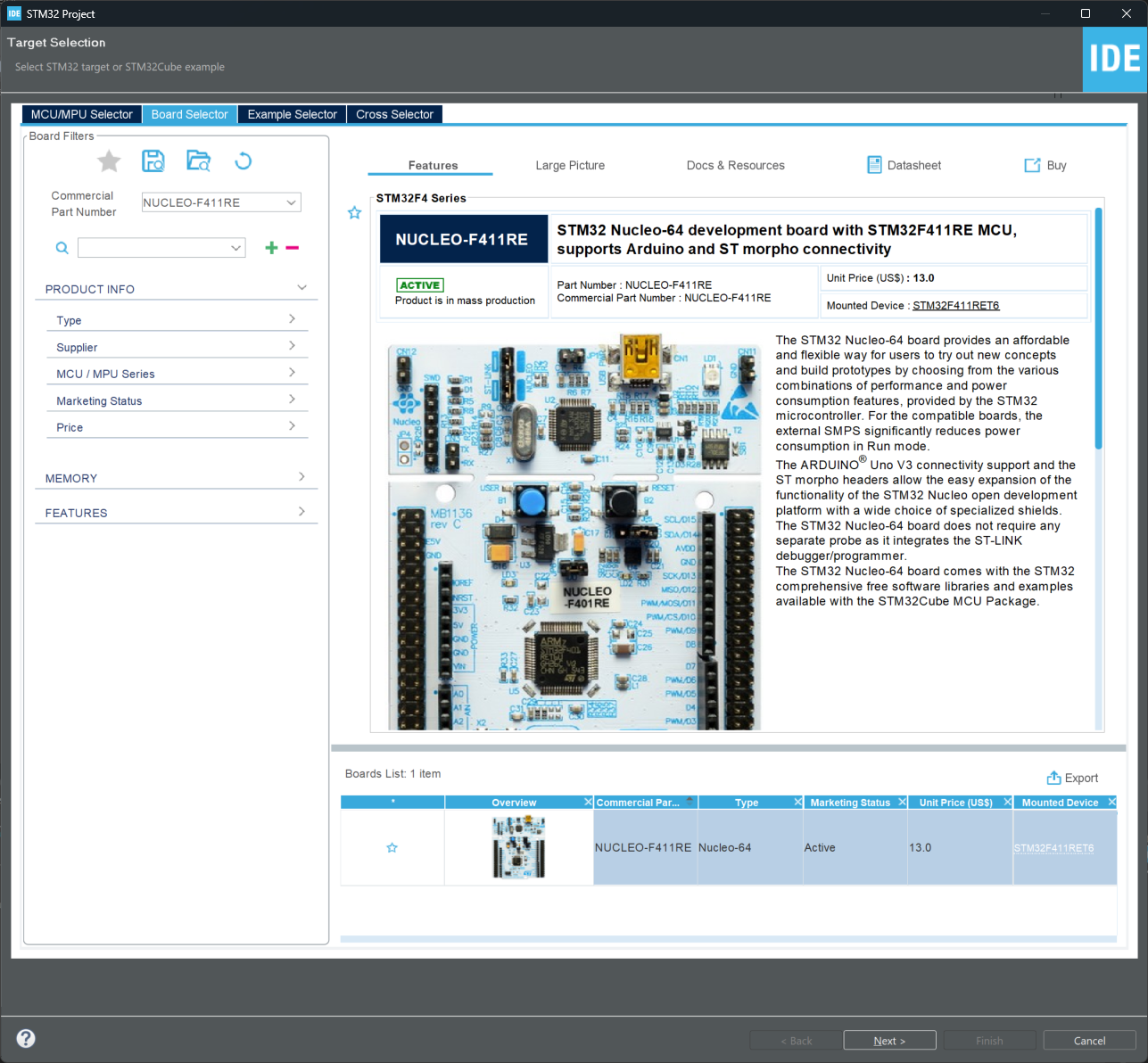Open the Large Picture tab
1148x1063 pixels.
pyautogui.click(x=570, y=165)
